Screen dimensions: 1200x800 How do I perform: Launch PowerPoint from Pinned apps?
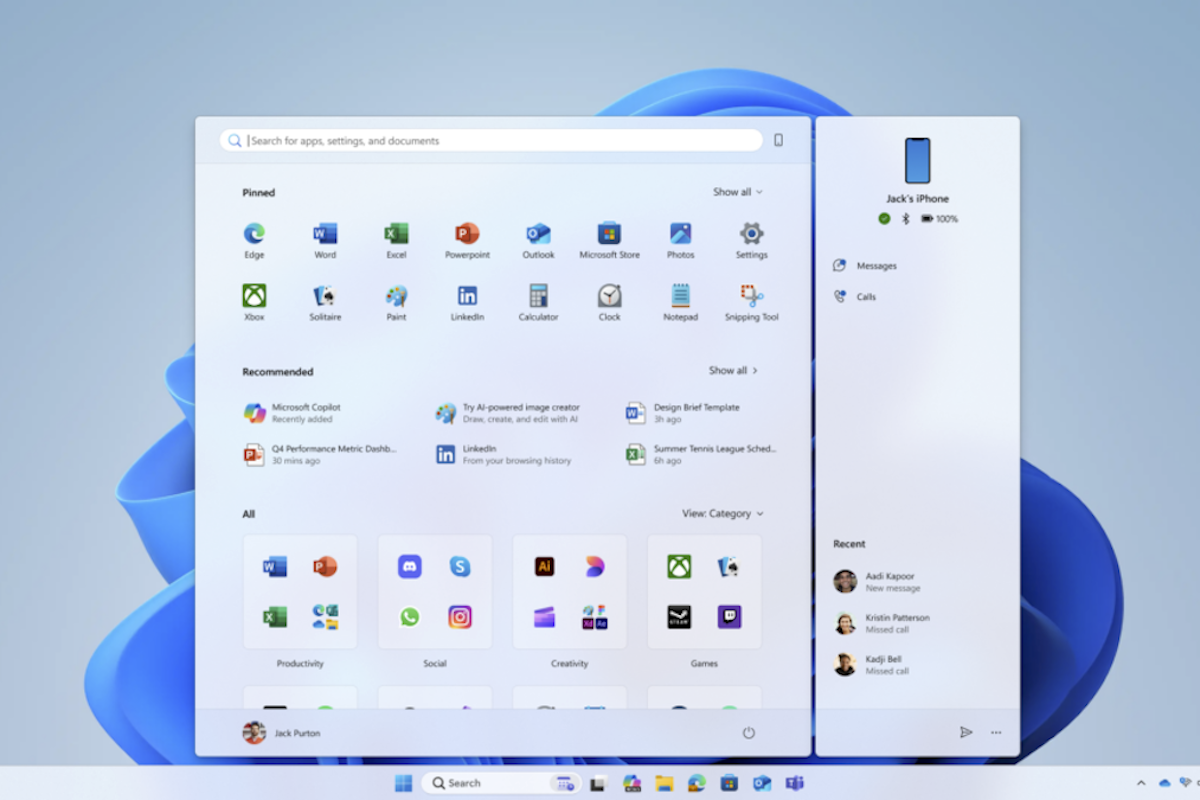[467, 235]
